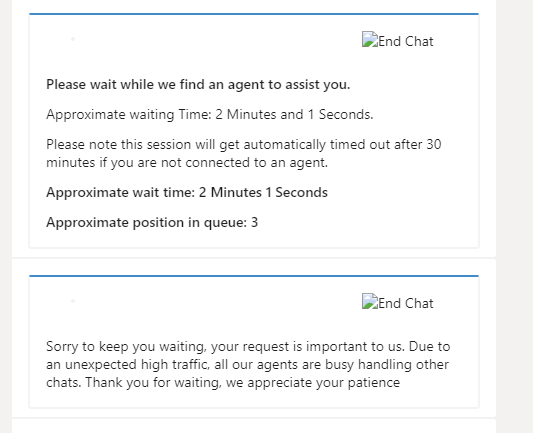Click the 'Approximate position in queue: 3' line

(152, 223)
